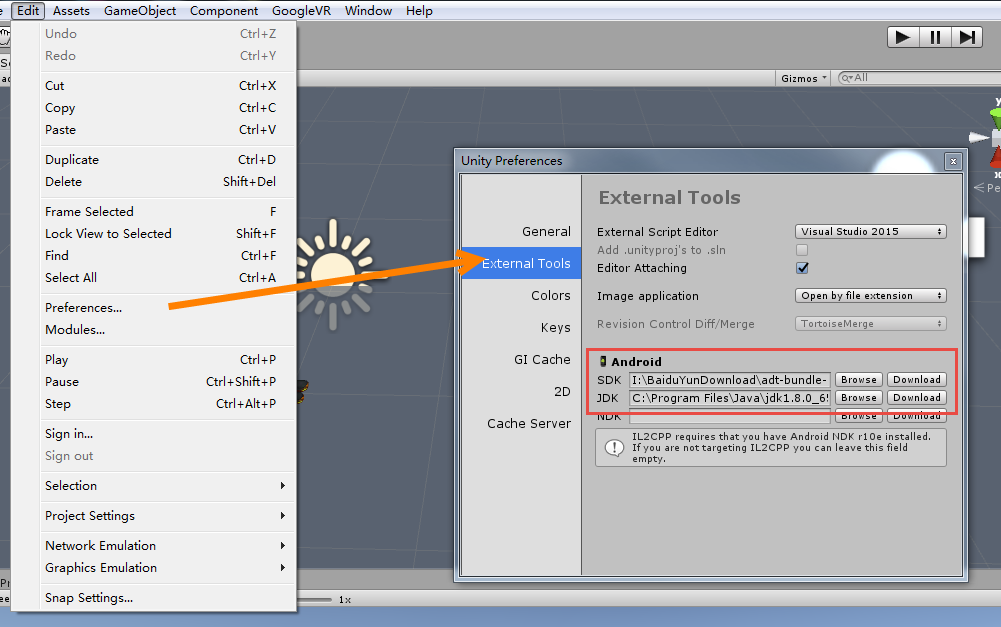Download the Android SDK
The height and width of the screenshot is (627, 1001).
(x=917, y=380)
